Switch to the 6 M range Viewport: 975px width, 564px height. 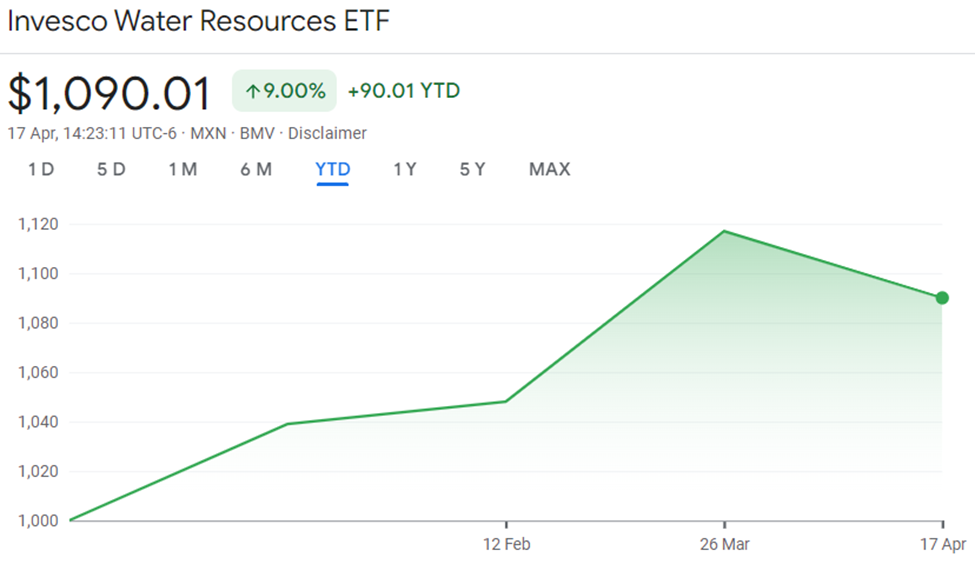coord(256,169)
